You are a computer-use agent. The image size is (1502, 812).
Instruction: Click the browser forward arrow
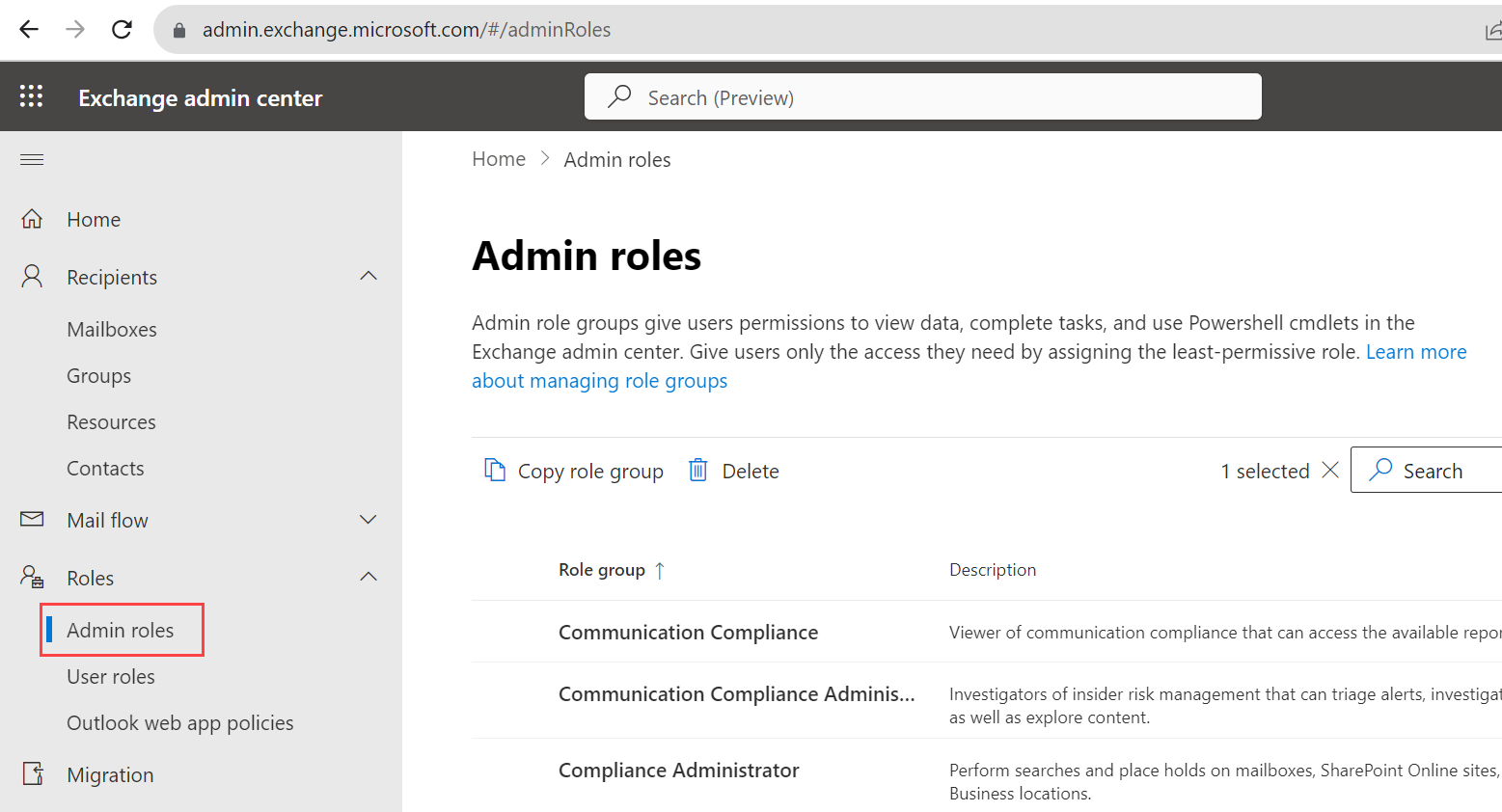pyautogui.click(x=75, y=29)
